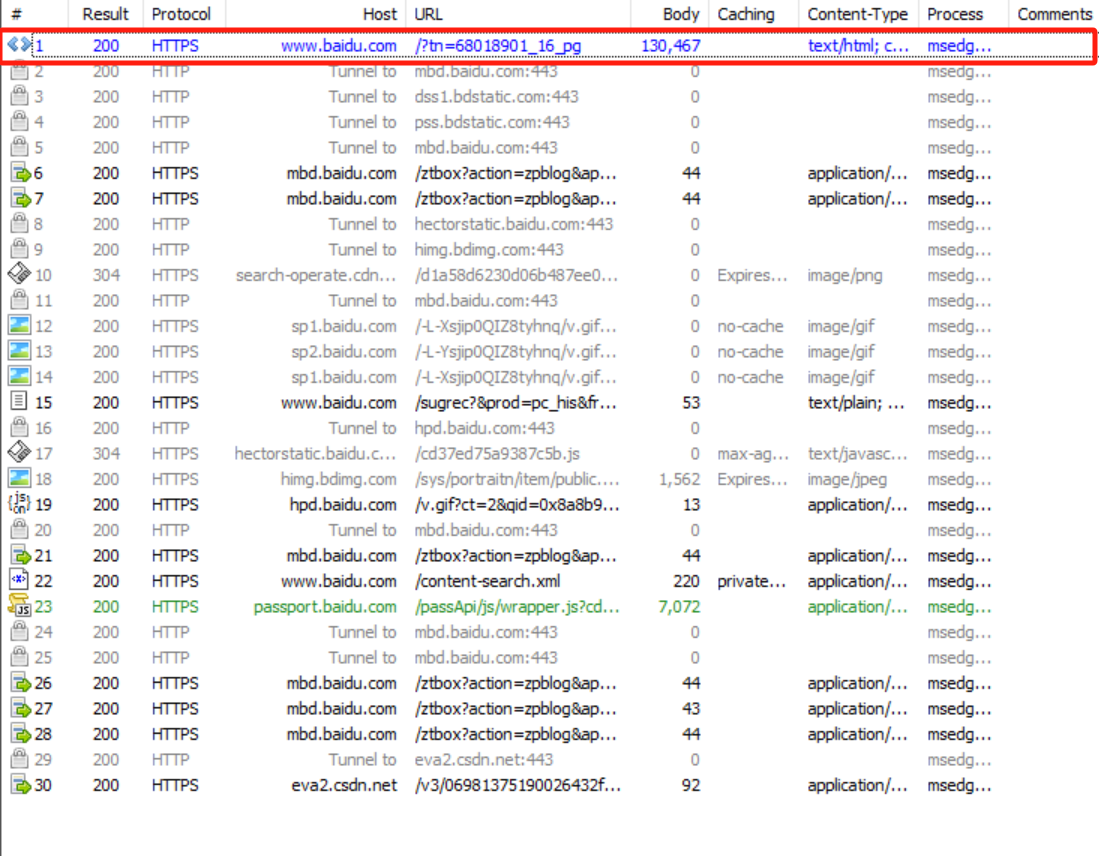Click the green-arrow POST icon of session 6
This screenshot has width=1099, height=856.
(20, 173)
